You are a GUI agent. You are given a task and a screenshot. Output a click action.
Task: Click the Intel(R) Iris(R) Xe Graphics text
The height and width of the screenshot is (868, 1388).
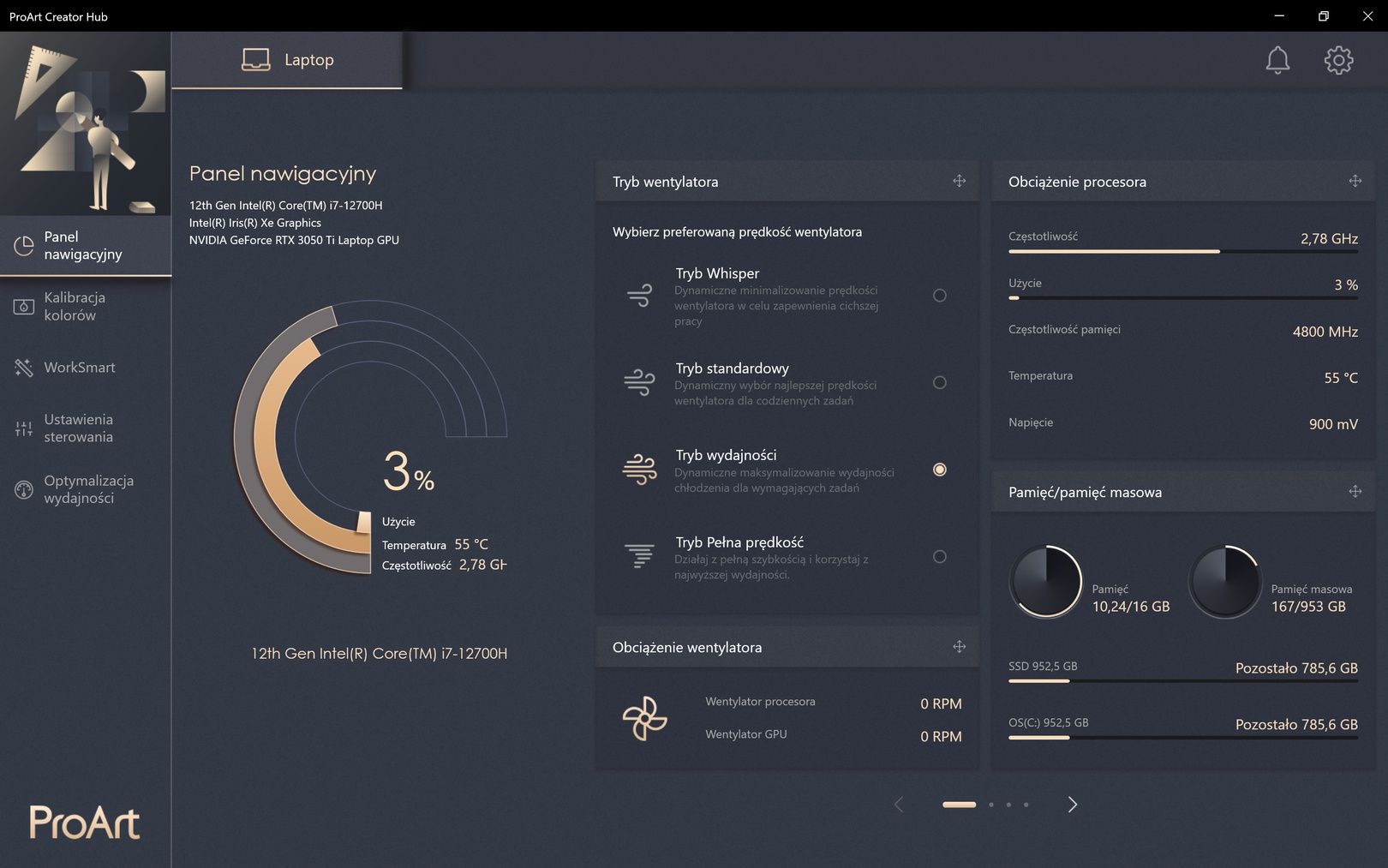pyautogui.click(x=255, y=223)
